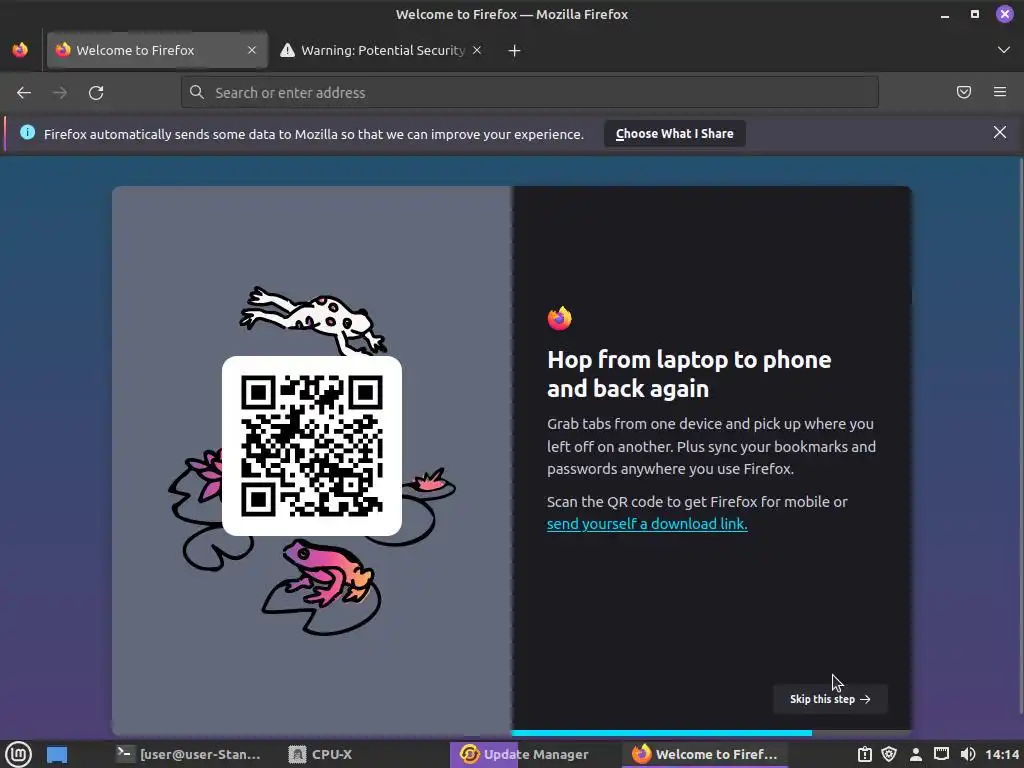Close the Warning: Potential Security tab
1024x768 pixels.
coord(477,50)
